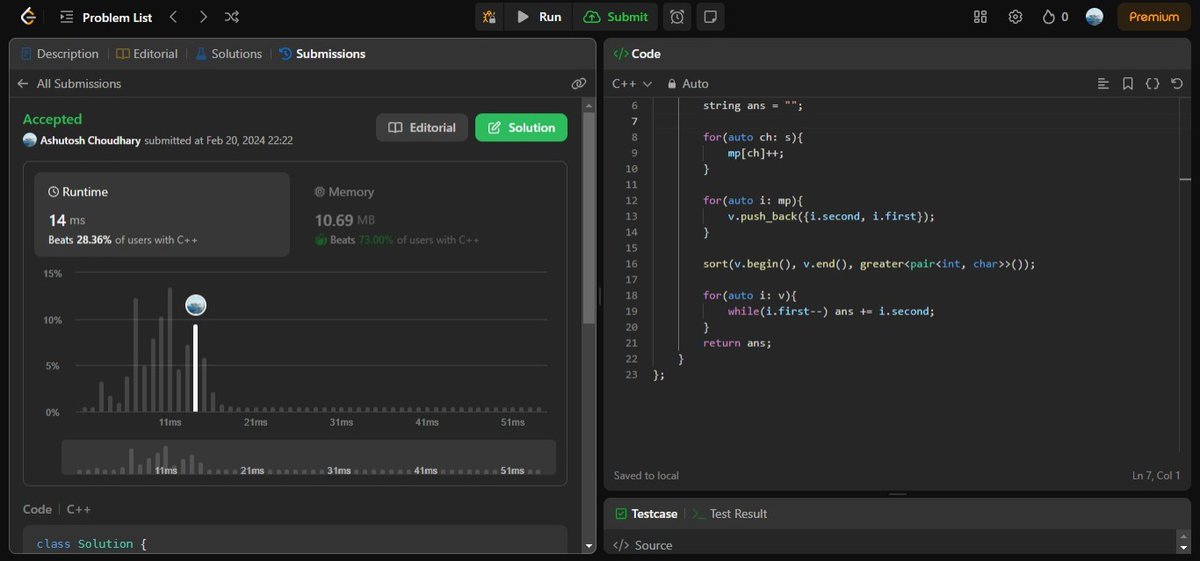This screenshot has width=1200, height=561.
Task: Click the highlighted white runtime bar
Action: click(195, 368)
